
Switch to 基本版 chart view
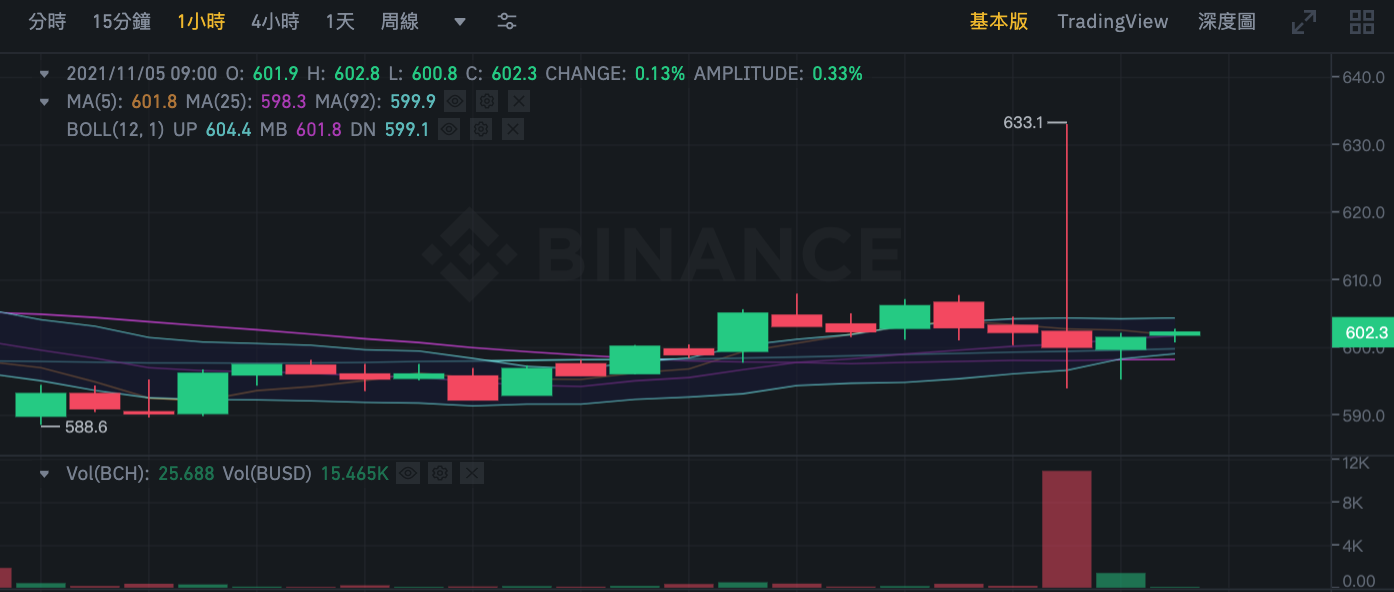999,22
